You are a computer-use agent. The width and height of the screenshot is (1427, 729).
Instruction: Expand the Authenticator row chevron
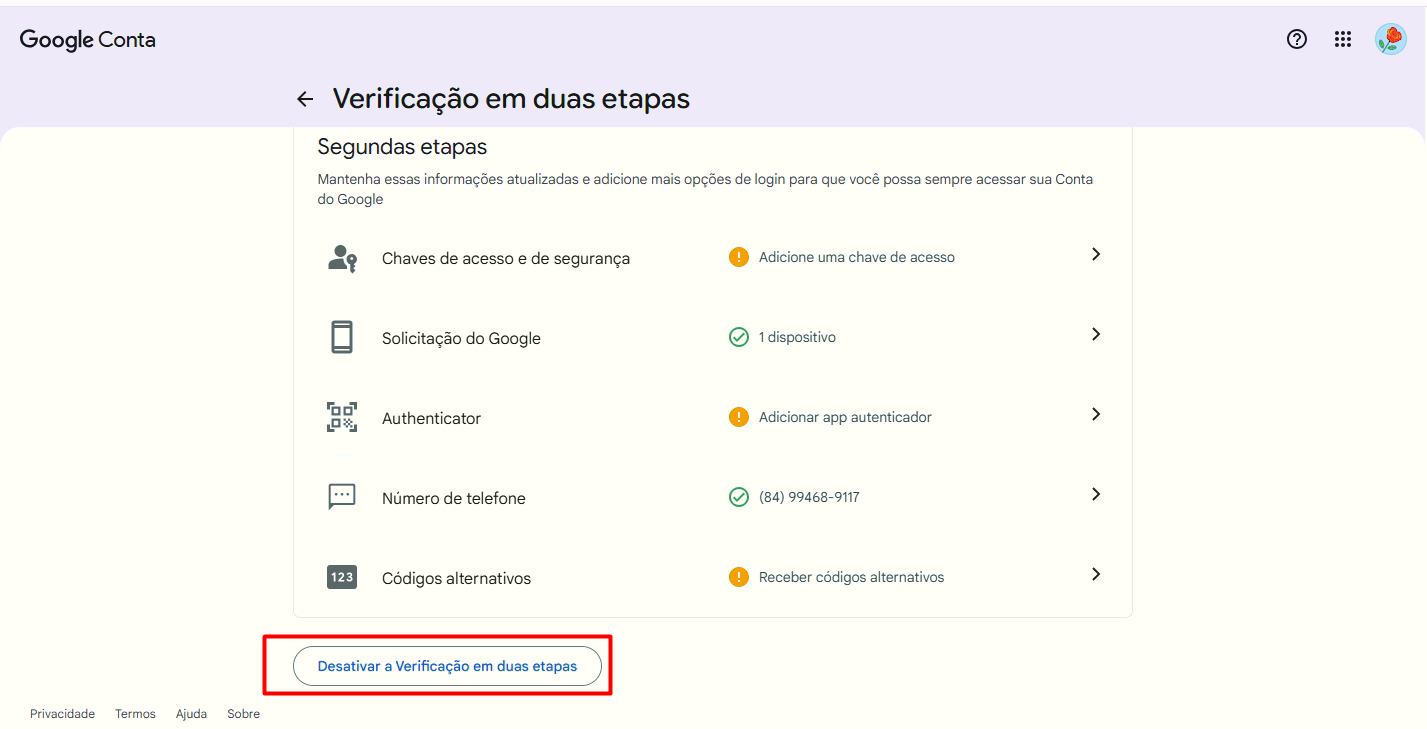click(x=1096, y=415)
